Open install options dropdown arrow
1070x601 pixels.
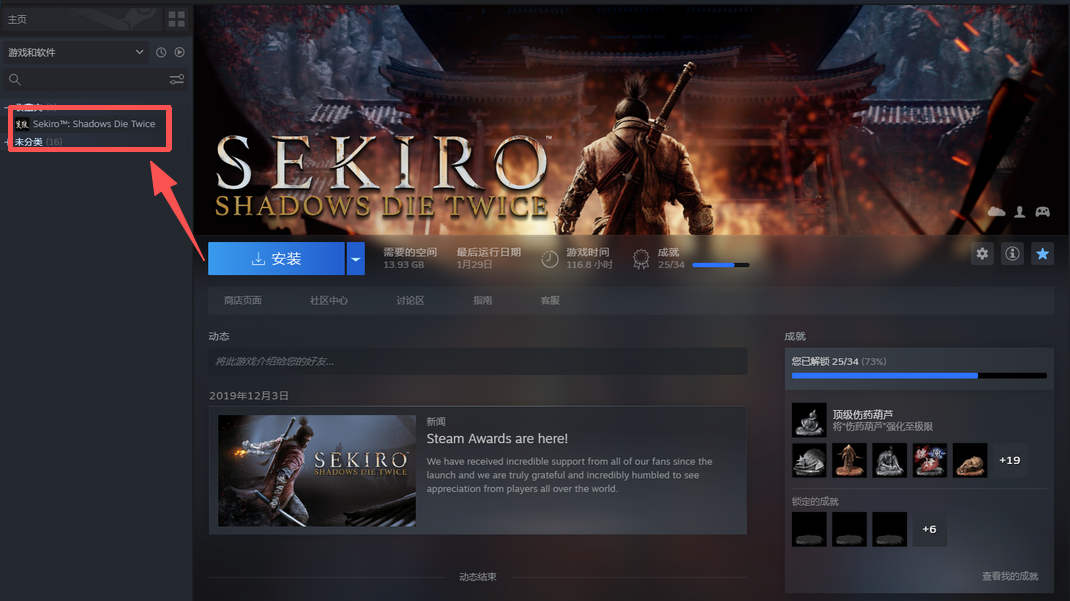coord(355,259)
